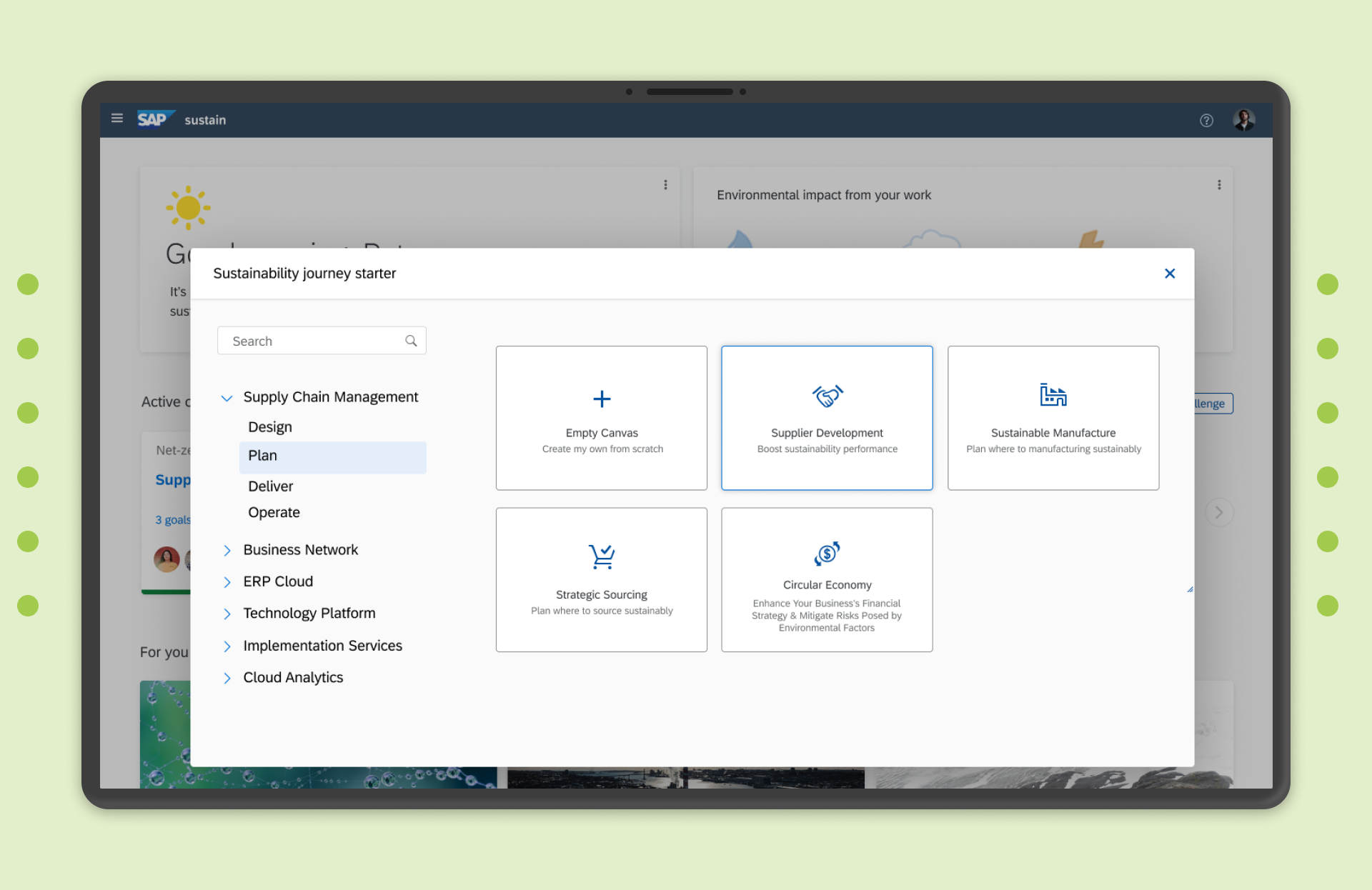
Task: Click the Sustainable Manufacture factory icon
Action: pos(1053,395)
